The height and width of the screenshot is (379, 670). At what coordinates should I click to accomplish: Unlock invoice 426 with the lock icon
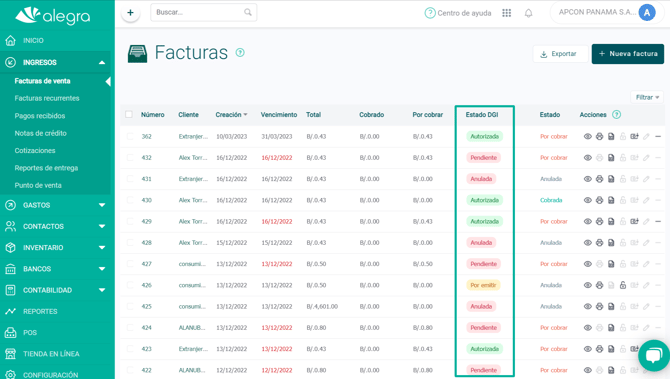coord(623,285)
